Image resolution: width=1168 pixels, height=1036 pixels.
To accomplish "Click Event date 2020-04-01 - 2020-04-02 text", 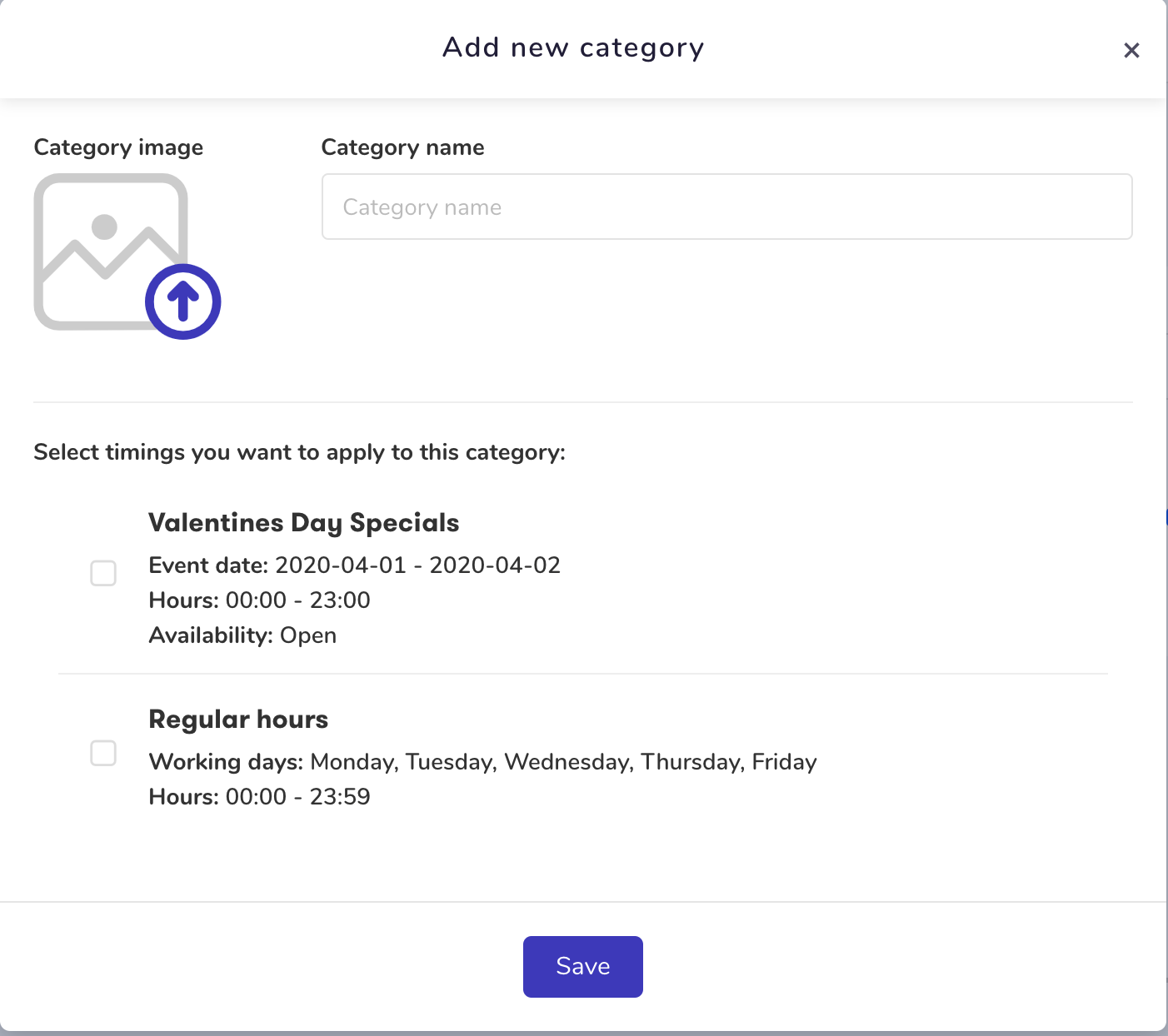I will (x=355, y=565).
